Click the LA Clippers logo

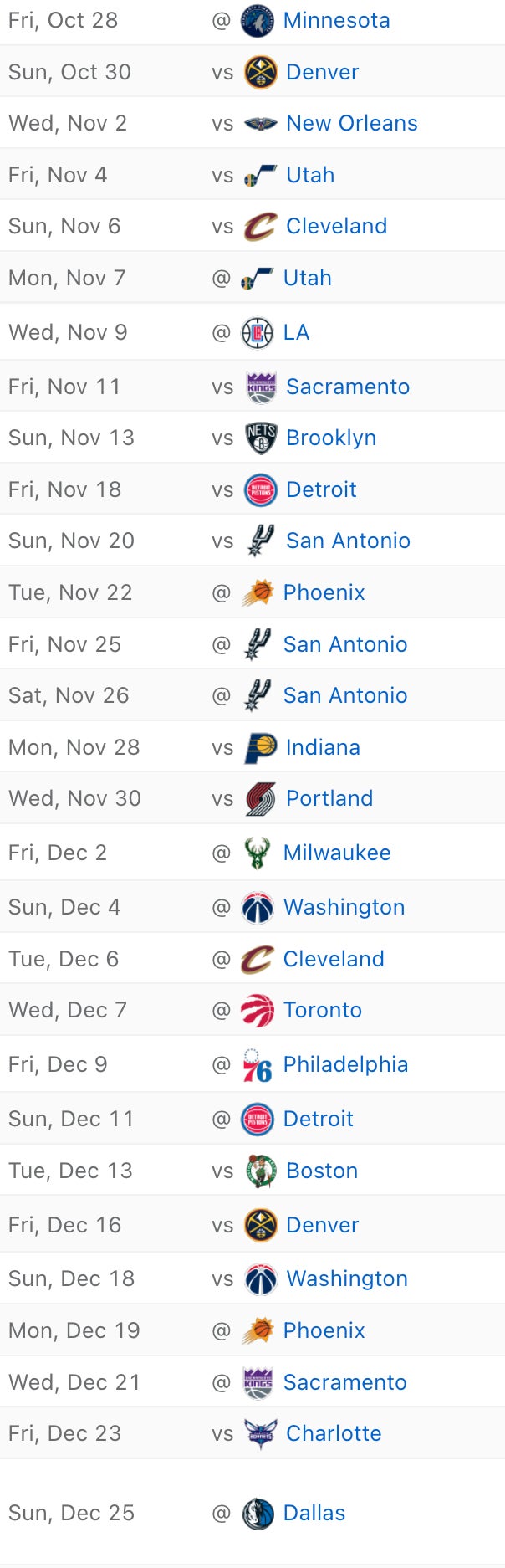tap(258, 333)
